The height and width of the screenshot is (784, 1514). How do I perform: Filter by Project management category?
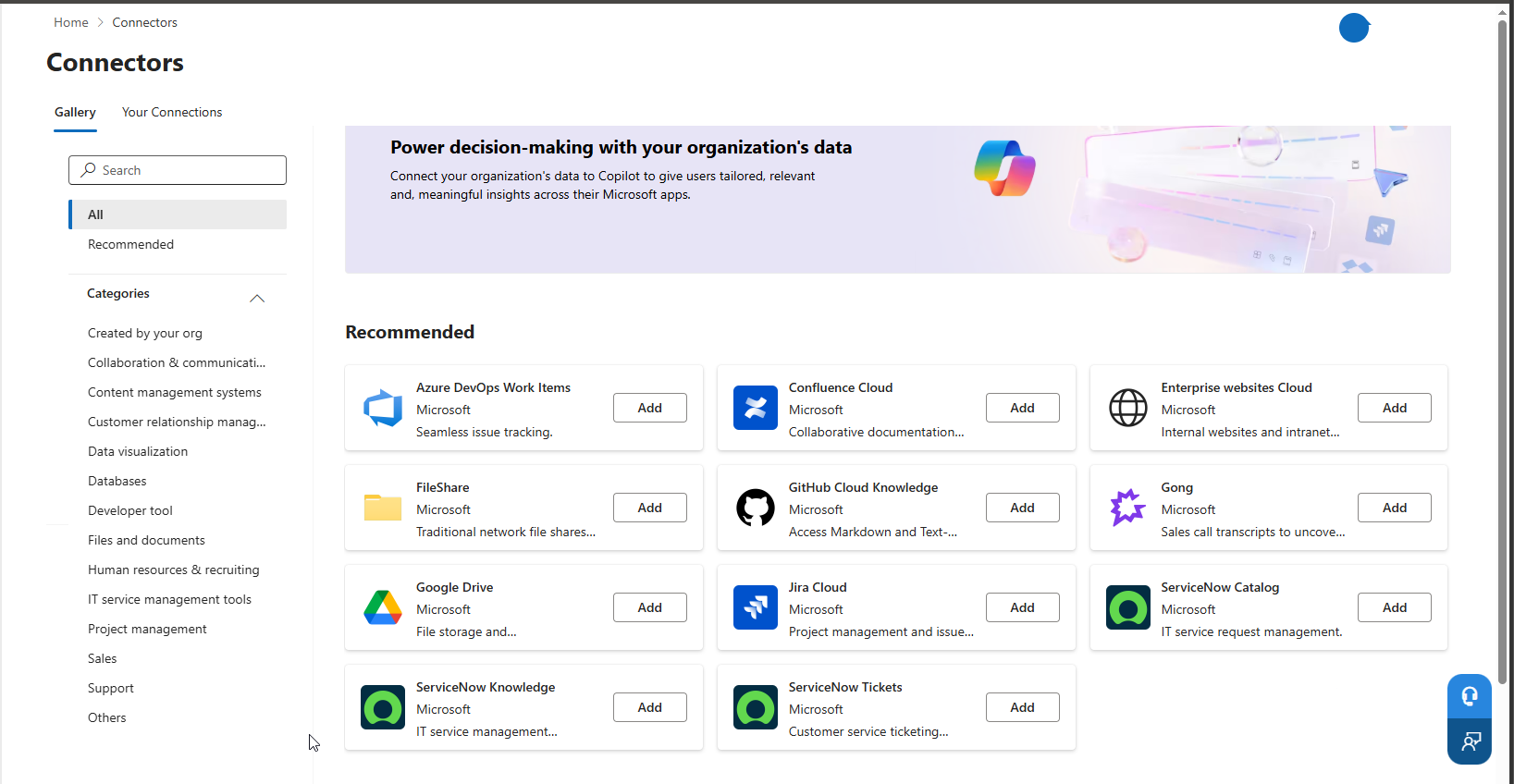click(147, 629)
